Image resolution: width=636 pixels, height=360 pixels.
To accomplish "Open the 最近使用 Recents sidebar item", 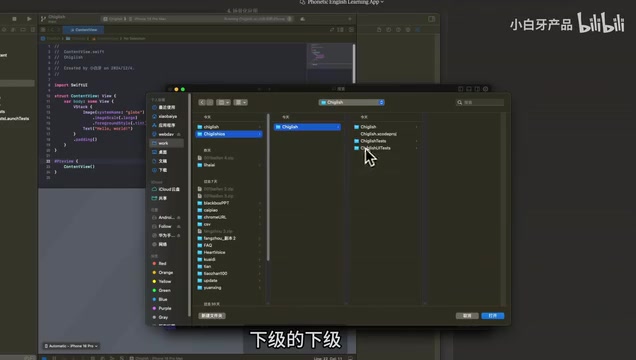I will 166,107.
